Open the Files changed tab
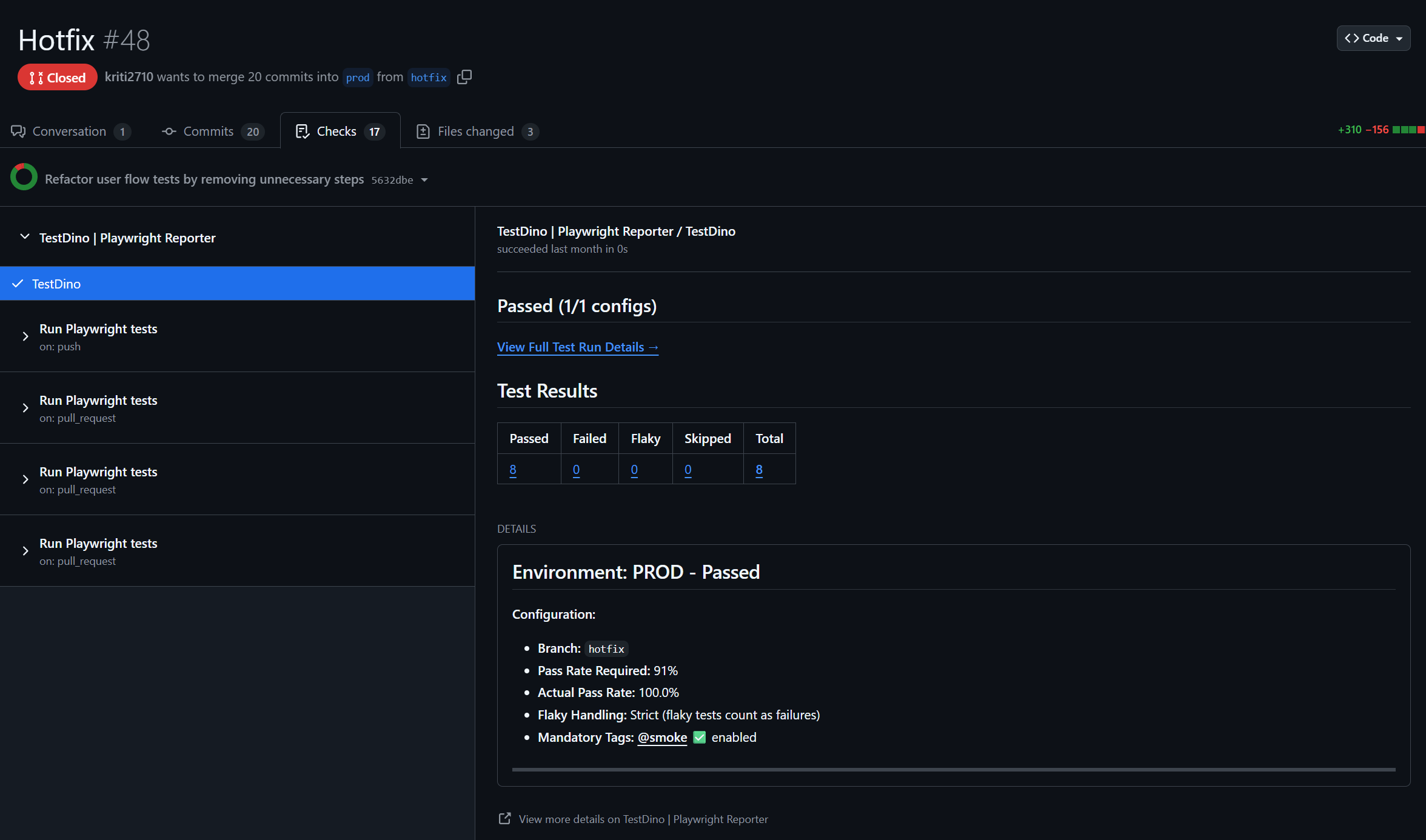This screenshot has height=840, width=1426. point(475,131)
